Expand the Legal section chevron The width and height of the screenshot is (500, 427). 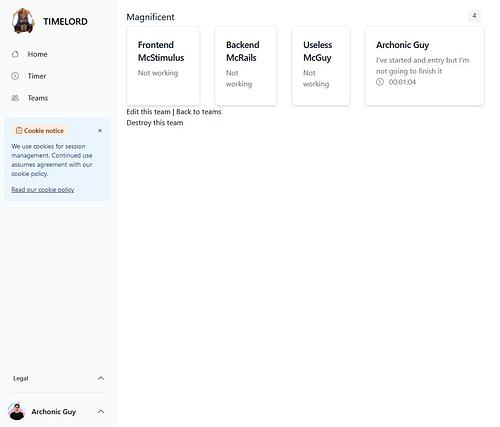[101, 378]
